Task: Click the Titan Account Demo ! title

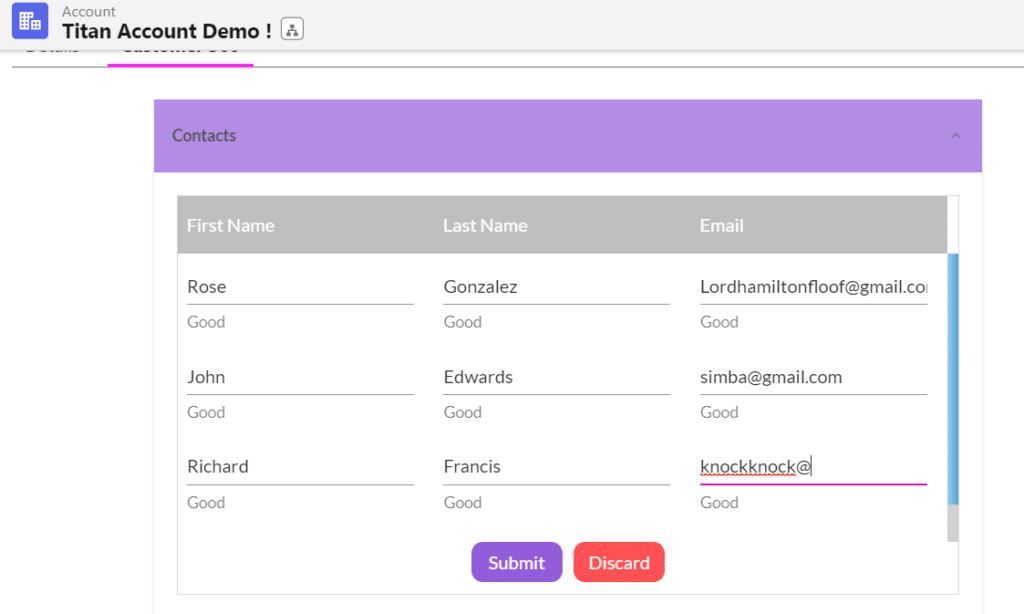Action: click(167, 31)
